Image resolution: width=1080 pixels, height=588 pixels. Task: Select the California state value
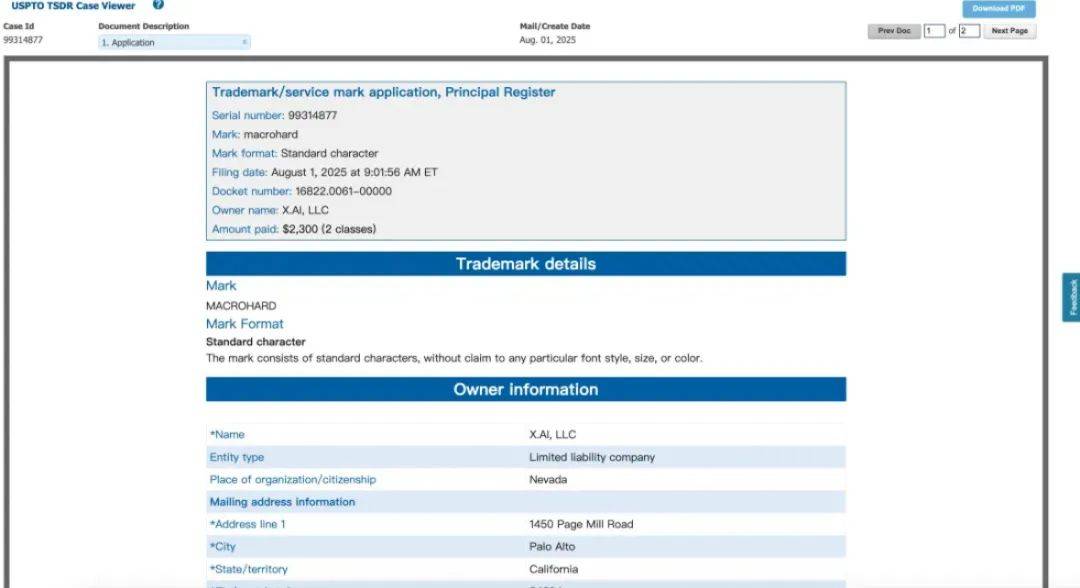click(x=554, y=569)
